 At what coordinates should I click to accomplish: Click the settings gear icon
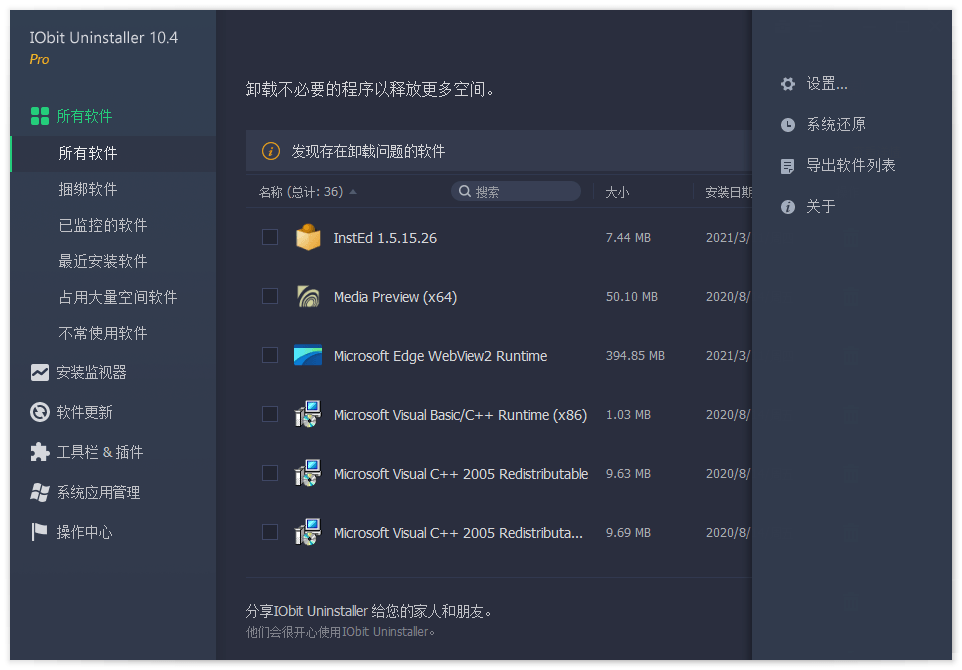tap(788, 84)
